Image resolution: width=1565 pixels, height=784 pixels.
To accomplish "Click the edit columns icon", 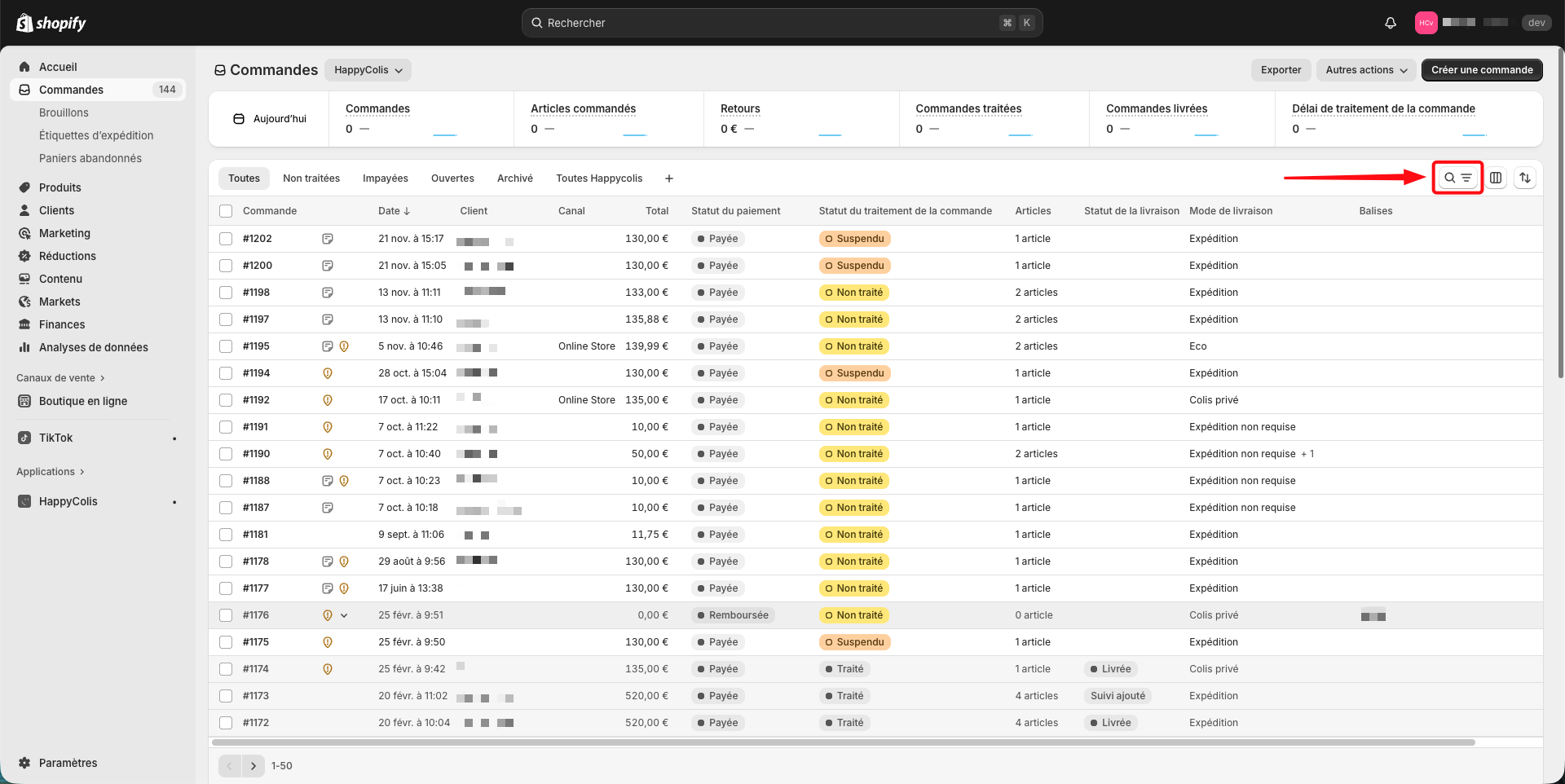I will coord(1496,178).
